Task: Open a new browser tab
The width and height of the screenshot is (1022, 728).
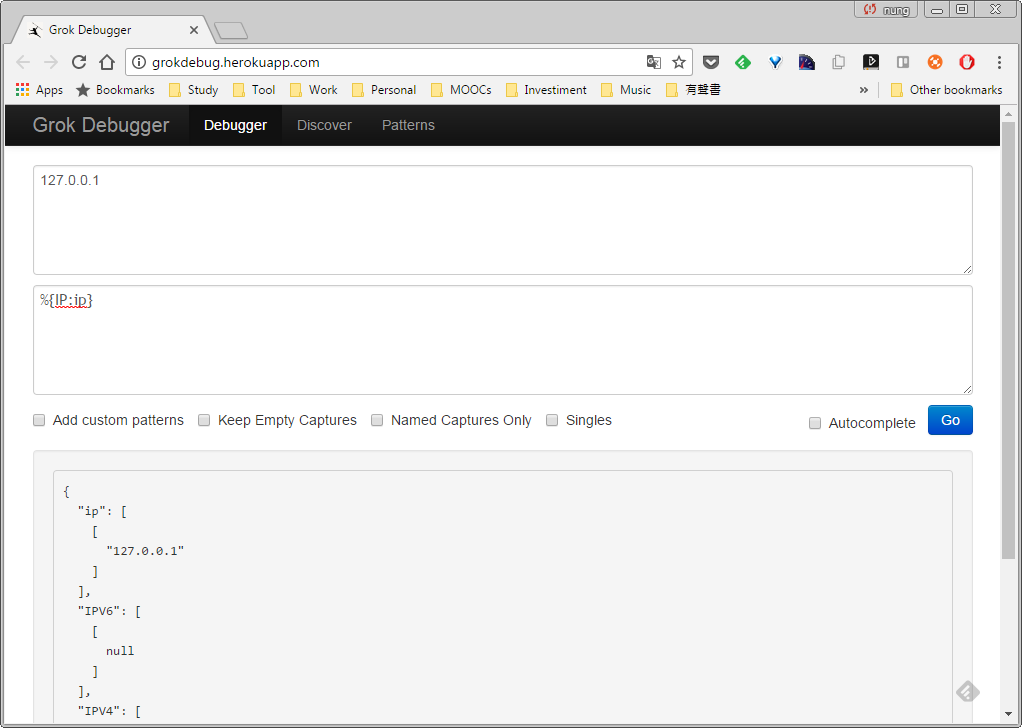Action: (x=231, y=30)
